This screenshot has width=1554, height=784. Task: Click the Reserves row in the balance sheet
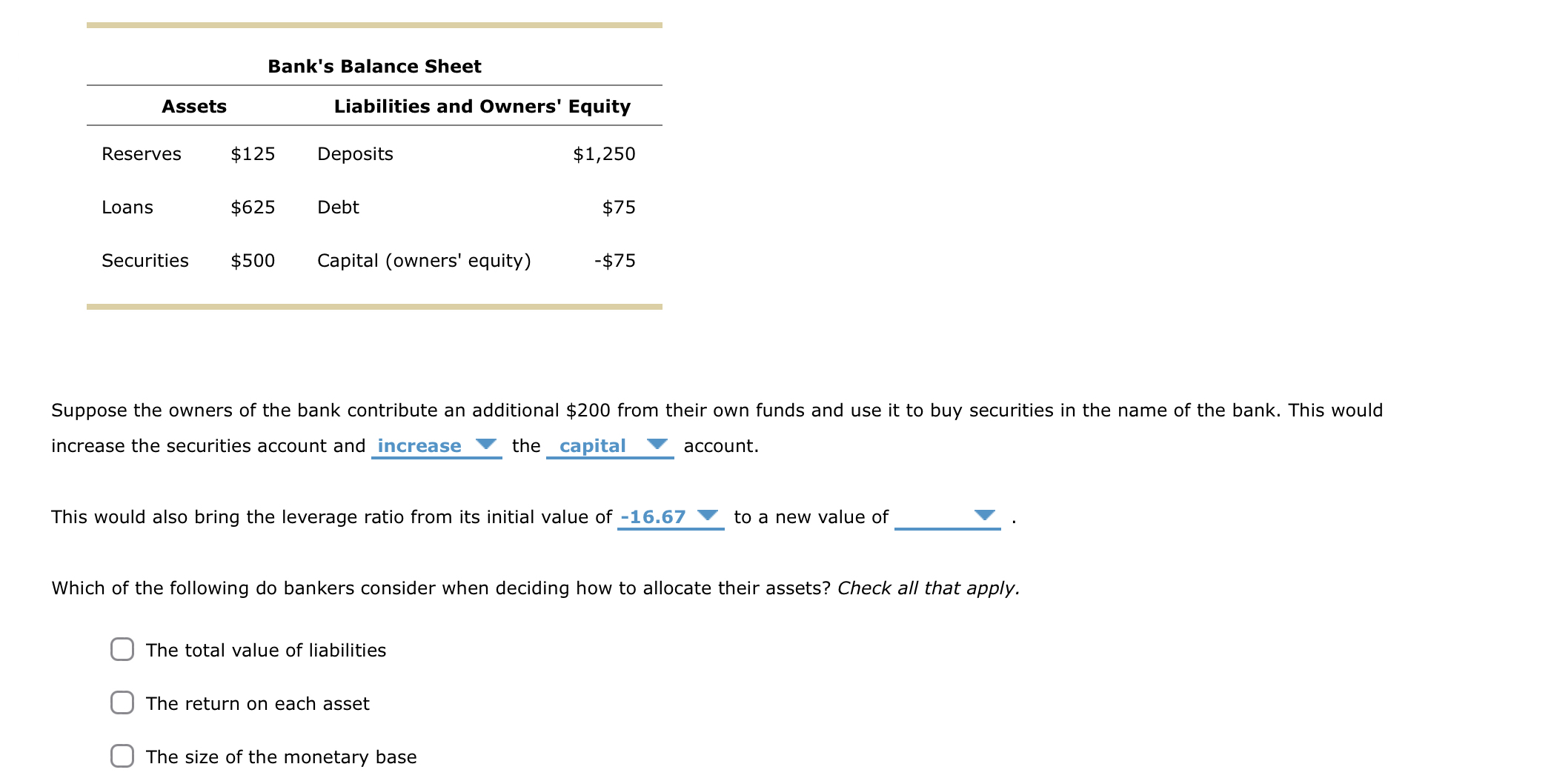coord(141,153)
